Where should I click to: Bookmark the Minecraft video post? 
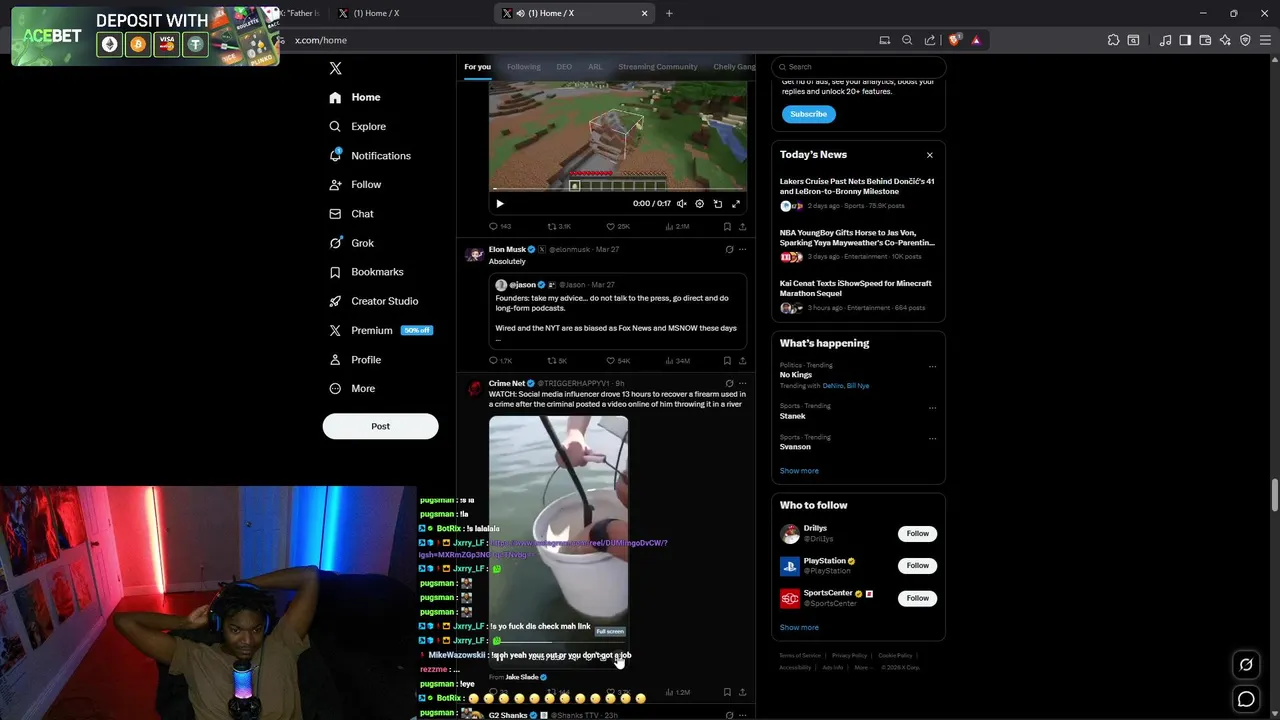click(727, 227)
